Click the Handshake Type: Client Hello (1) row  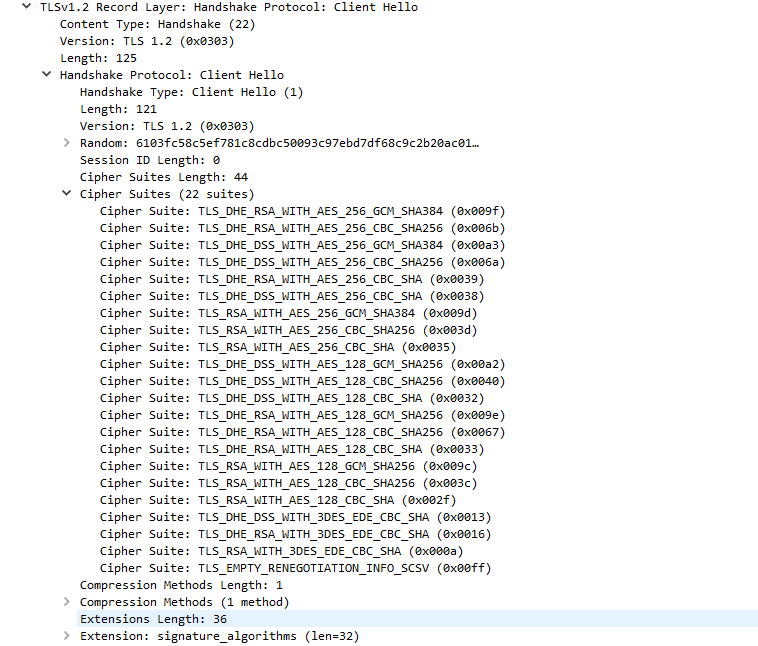pos(191,92)
